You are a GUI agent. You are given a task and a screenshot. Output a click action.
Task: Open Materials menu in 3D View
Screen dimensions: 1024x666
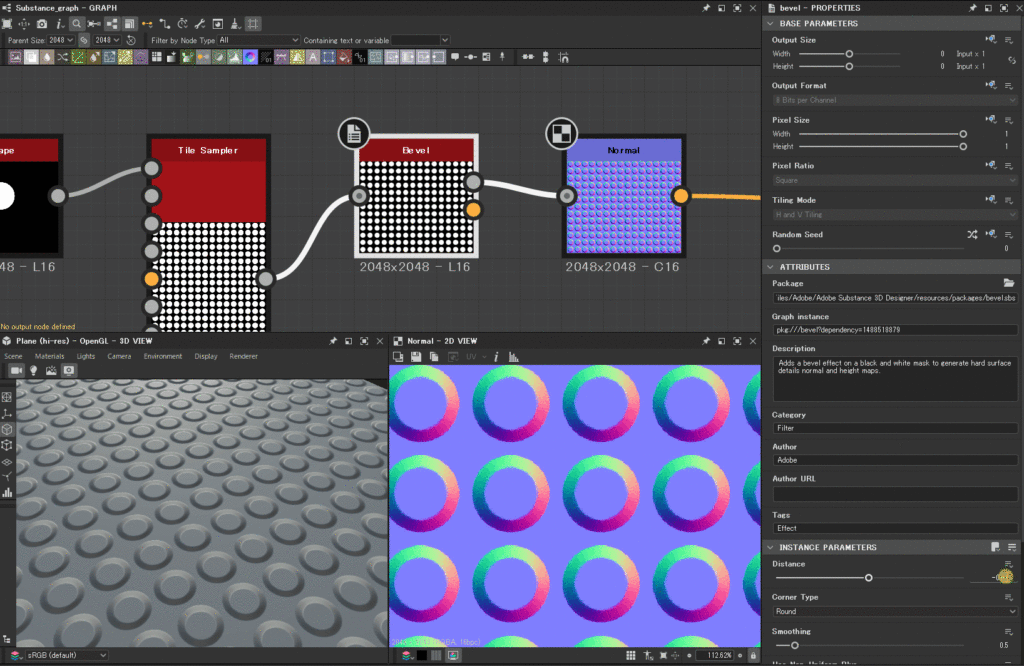coord(50,357)
